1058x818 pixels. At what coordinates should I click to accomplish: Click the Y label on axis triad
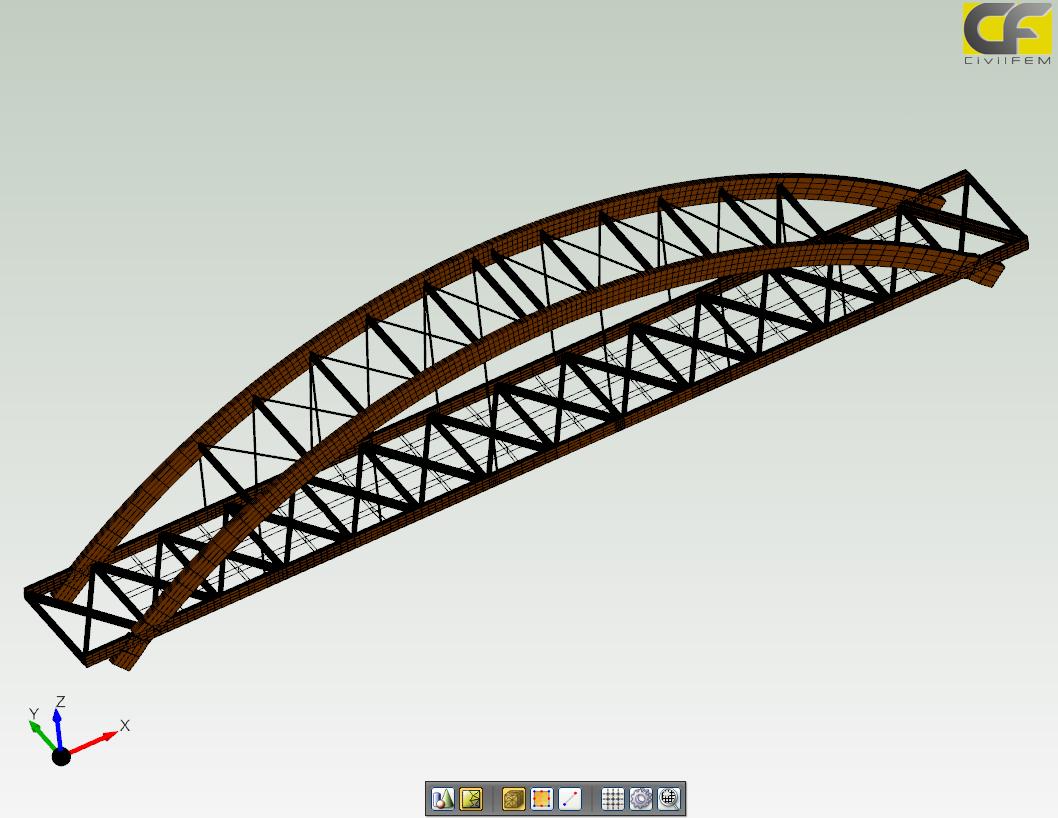33,713
